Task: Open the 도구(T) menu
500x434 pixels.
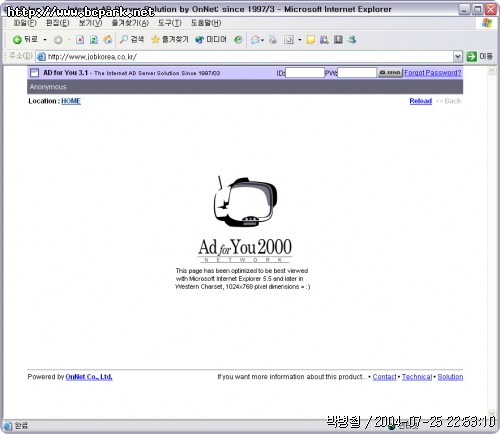Action: (x=169, y=23)
